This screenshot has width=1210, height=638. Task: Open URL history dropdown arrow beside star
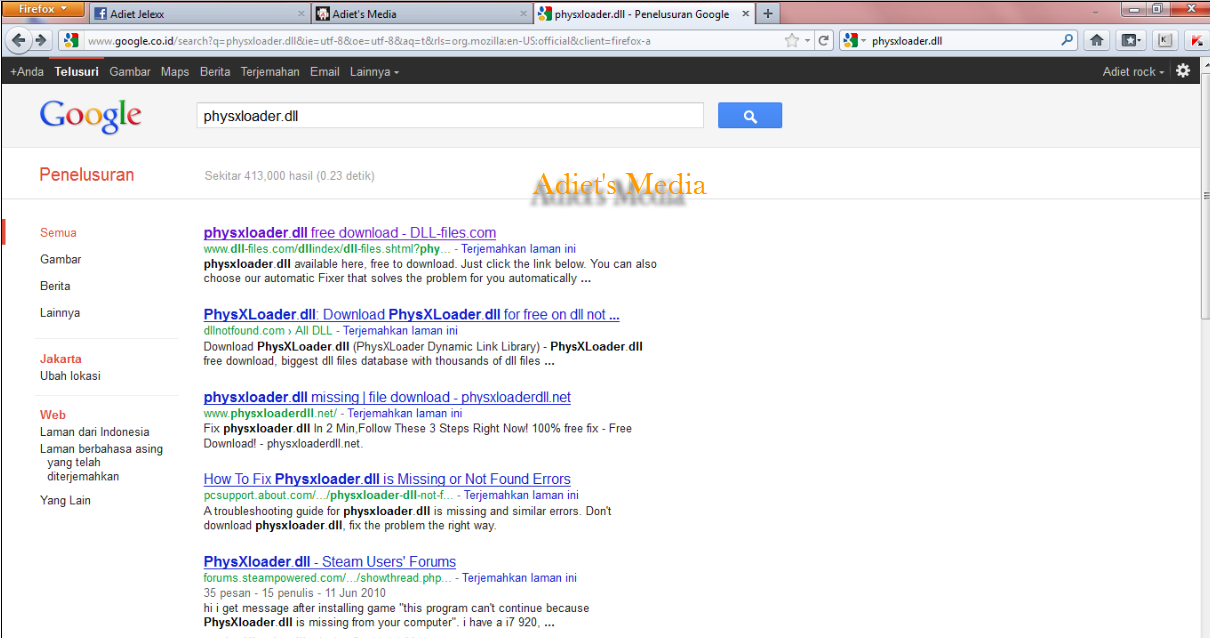pyautogui.click(x=808, y=41)
